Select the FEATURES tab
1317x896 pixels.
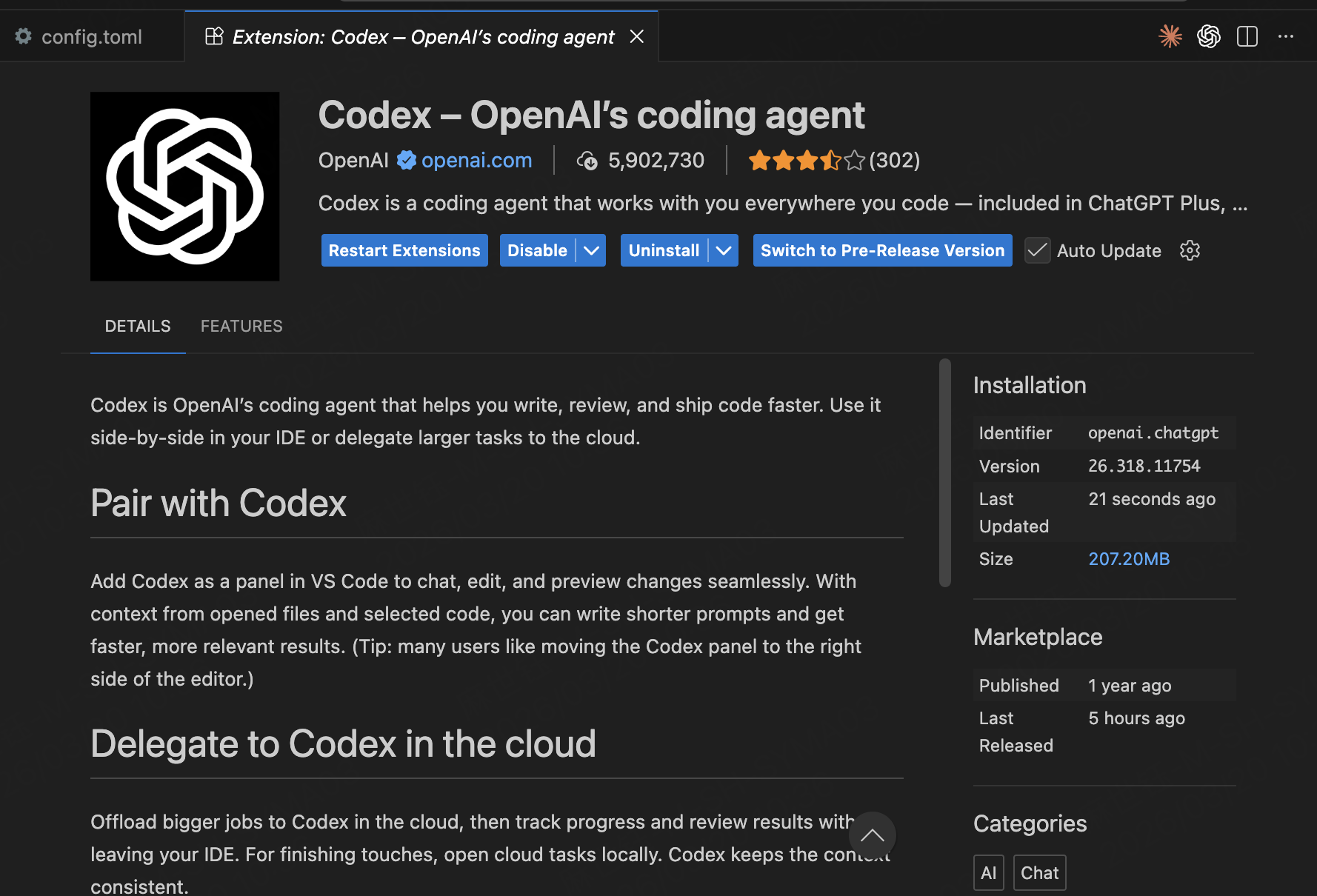(x=241, y=326)
